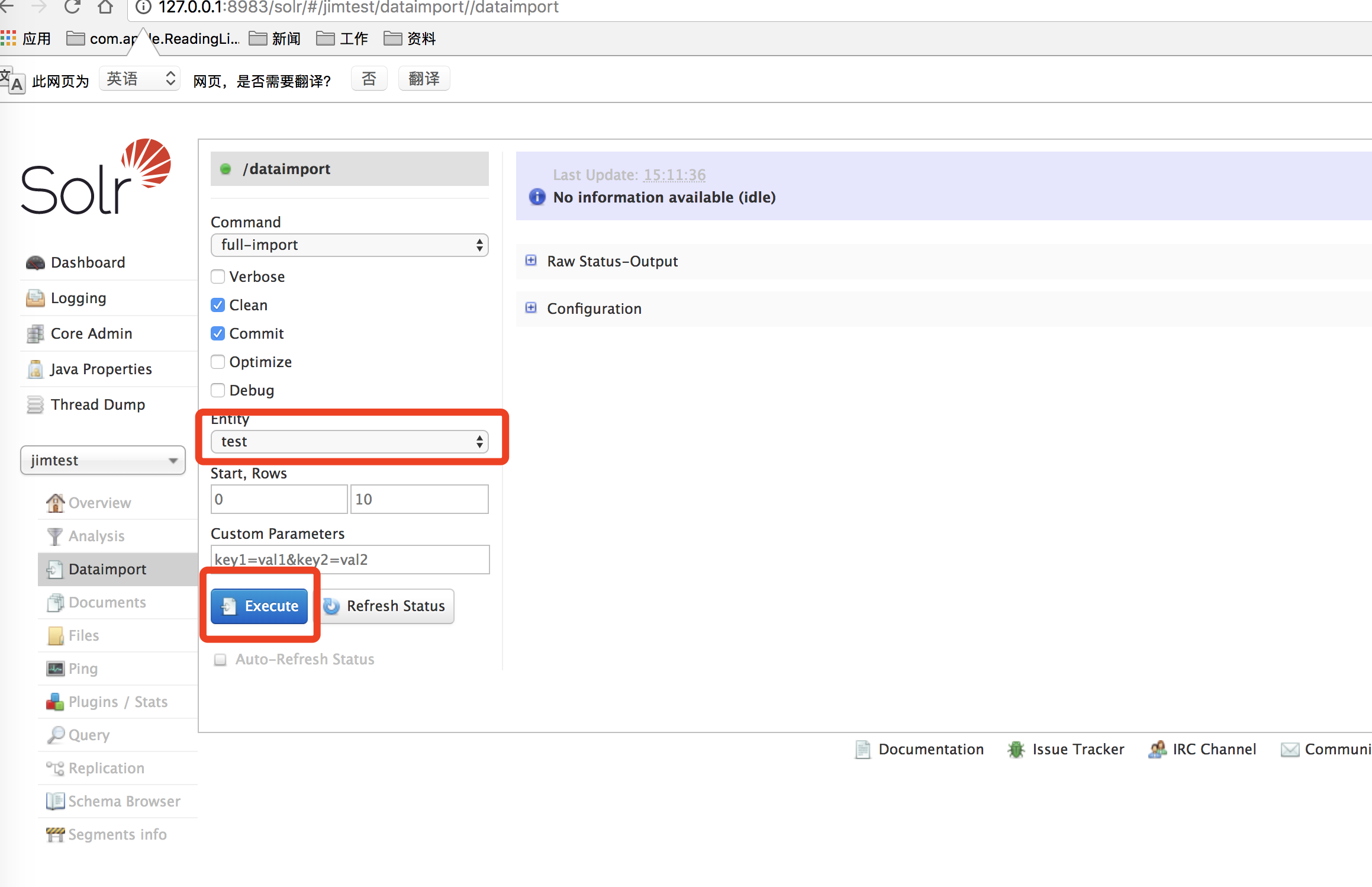Viewport: 1372px width, 887px height.
Task: Open the 工作 bookmarks folder
Action: click(342, 38)
